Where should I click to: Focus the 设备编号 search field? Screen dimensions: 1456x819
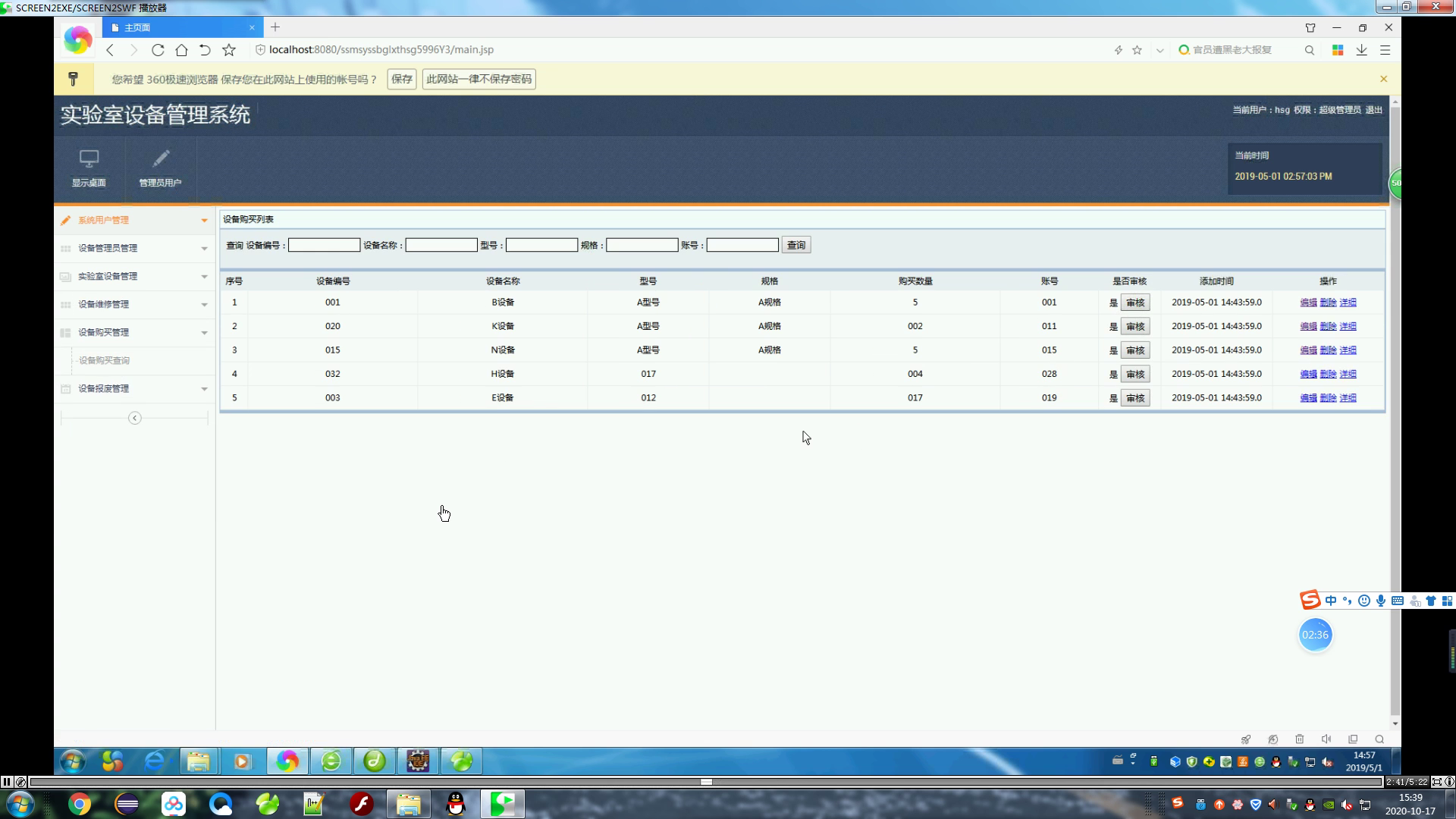pos(324,245)
